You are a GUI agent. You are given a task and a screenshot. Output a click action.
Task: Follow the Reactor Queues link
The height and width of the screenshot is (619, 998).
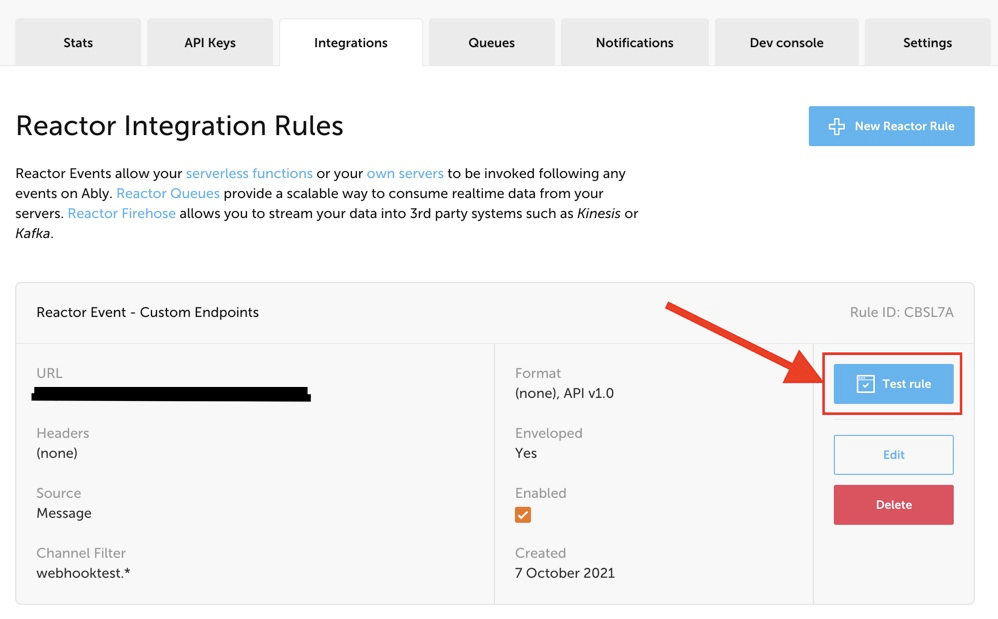[168, 193]
